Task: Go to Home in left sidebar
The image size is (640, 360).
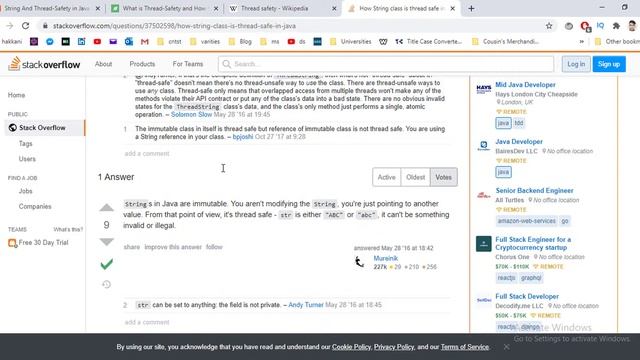Action: [16, 95]
